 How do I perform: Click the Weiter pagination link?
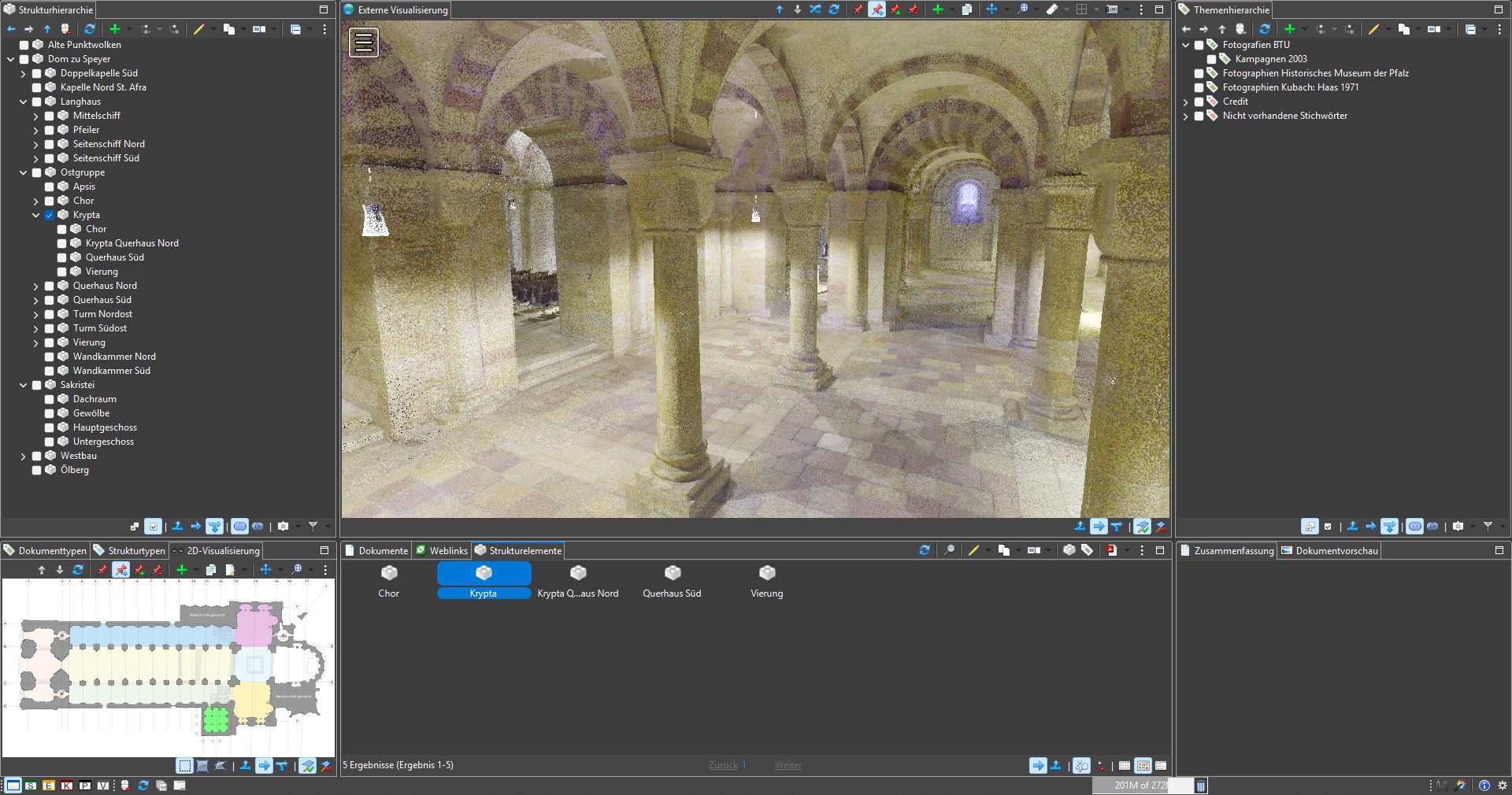tap(787, 765)
